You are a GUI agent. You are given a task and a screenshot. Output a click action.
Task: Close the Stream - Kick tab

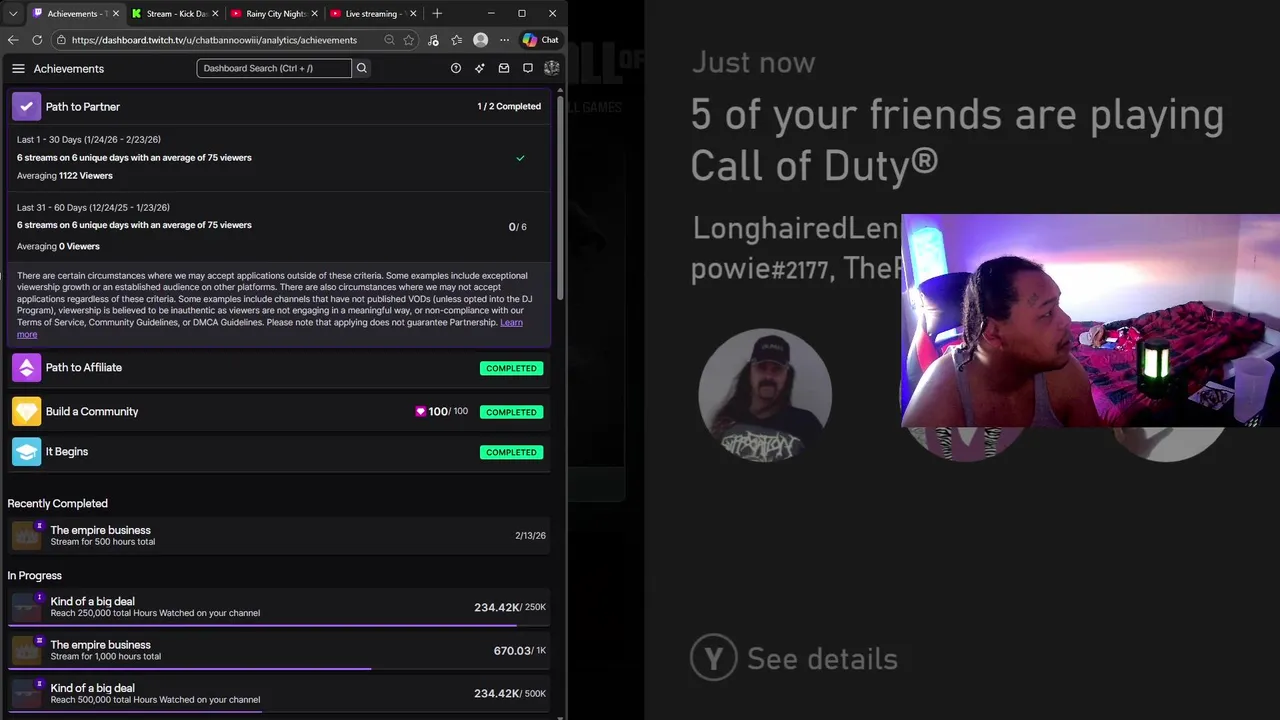coord(215,13)
